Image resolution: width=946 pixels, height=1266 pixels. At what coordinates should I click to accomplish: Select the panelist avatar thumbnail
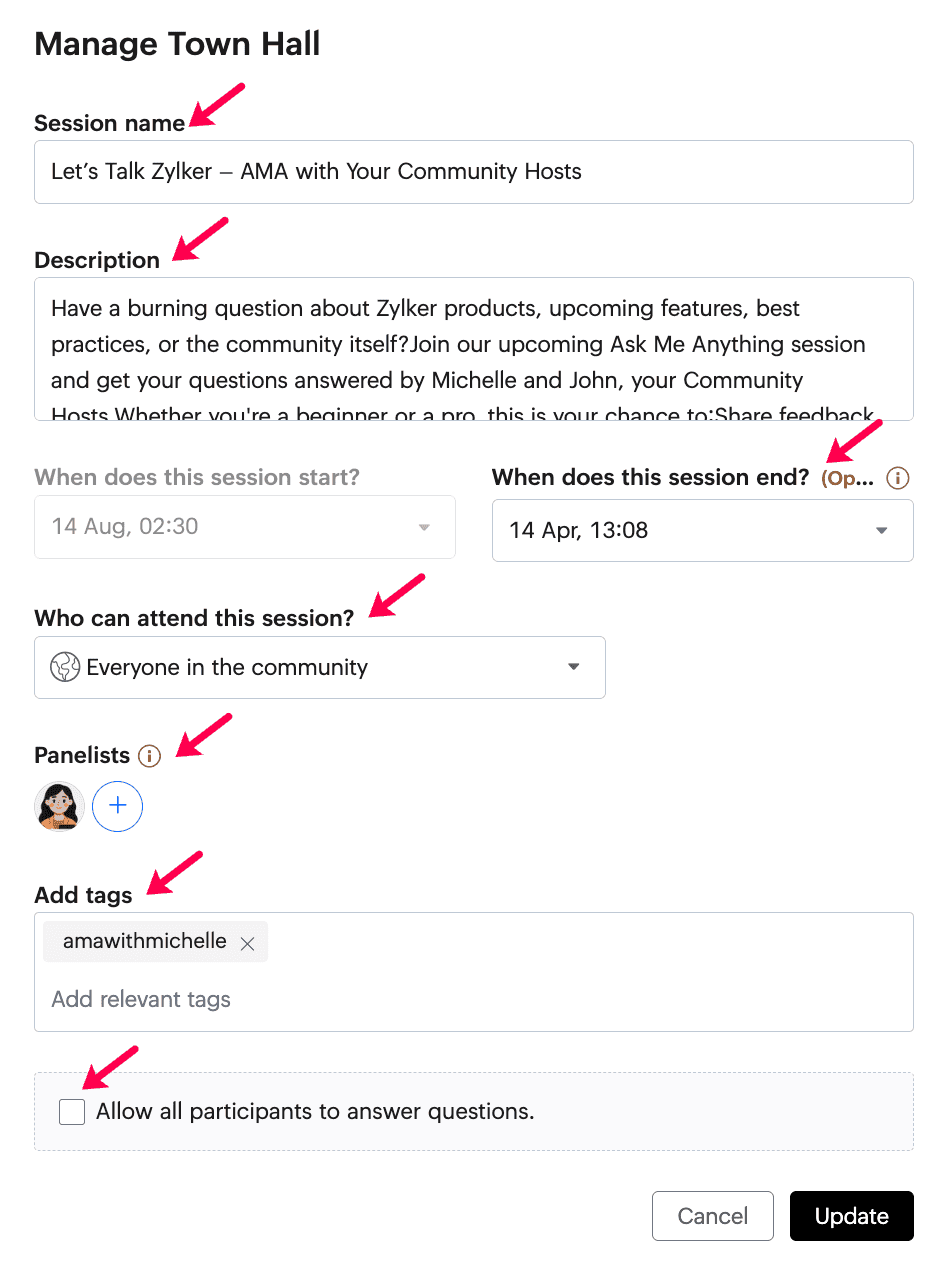tap(60, 806)
